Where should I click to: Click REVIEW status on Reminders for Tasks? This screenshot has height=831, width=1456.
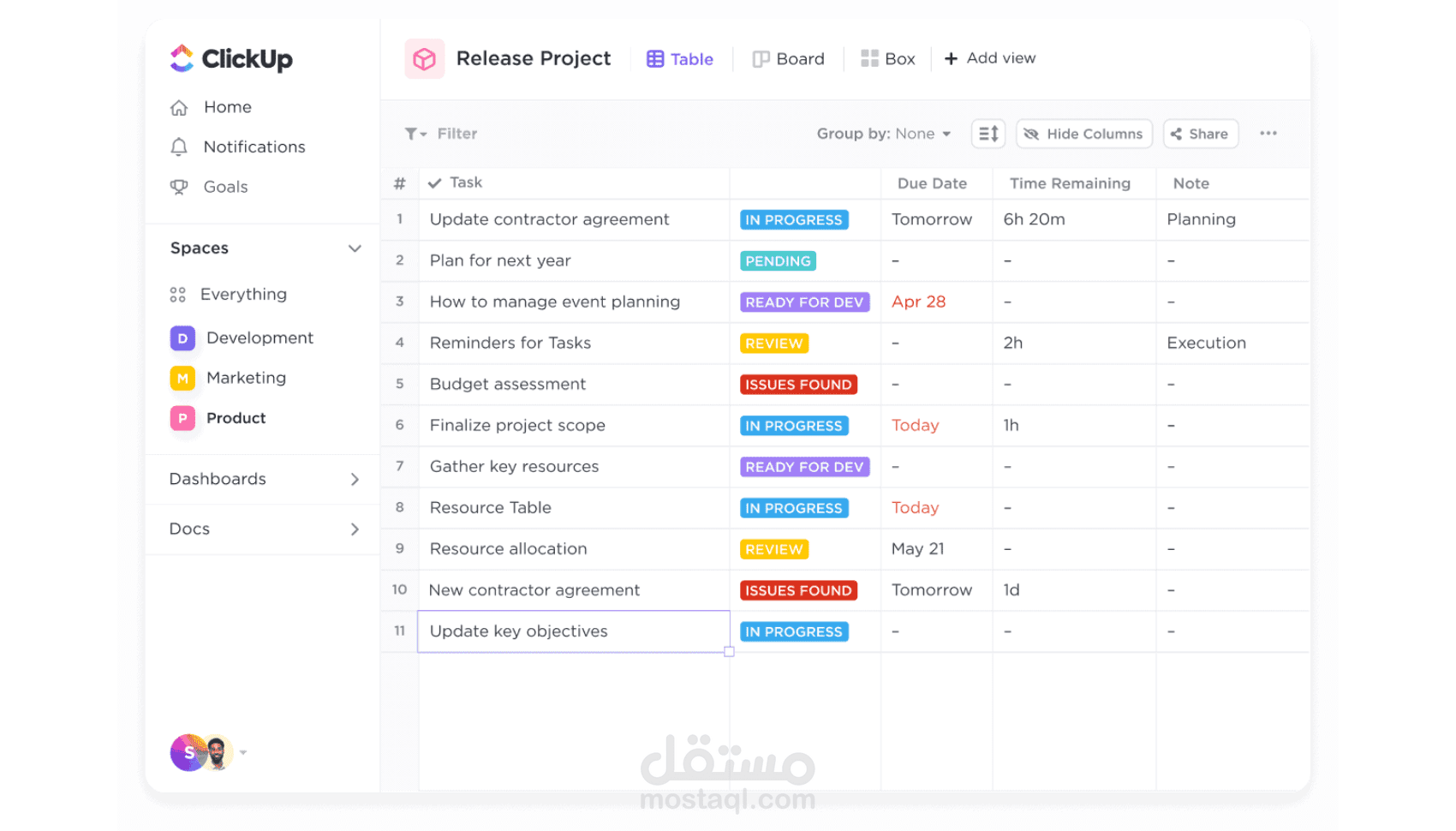[774, 344]
